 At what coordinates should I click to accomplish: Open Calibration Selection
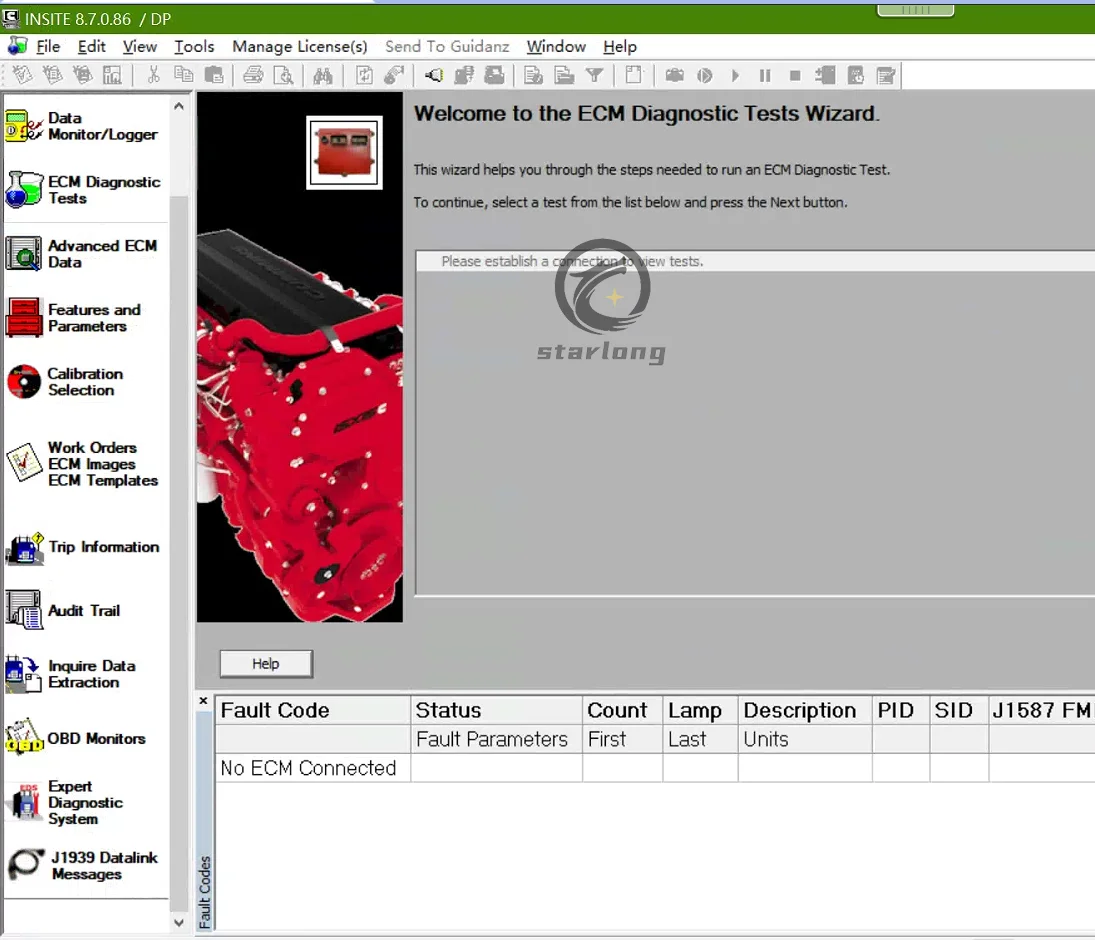coord(83,382)
